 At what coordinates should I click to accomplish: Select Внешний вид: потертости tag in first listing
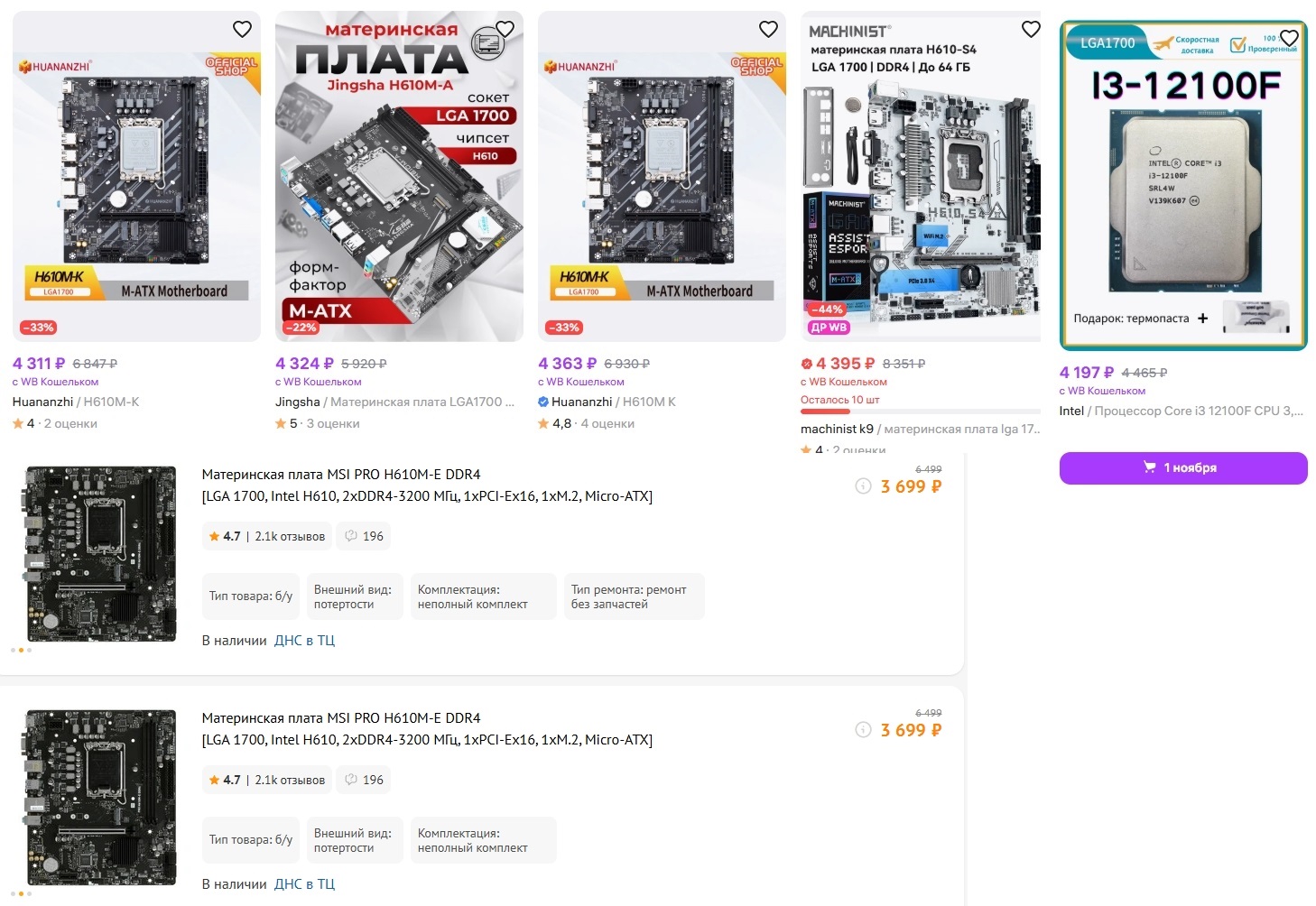pos(353,596)
